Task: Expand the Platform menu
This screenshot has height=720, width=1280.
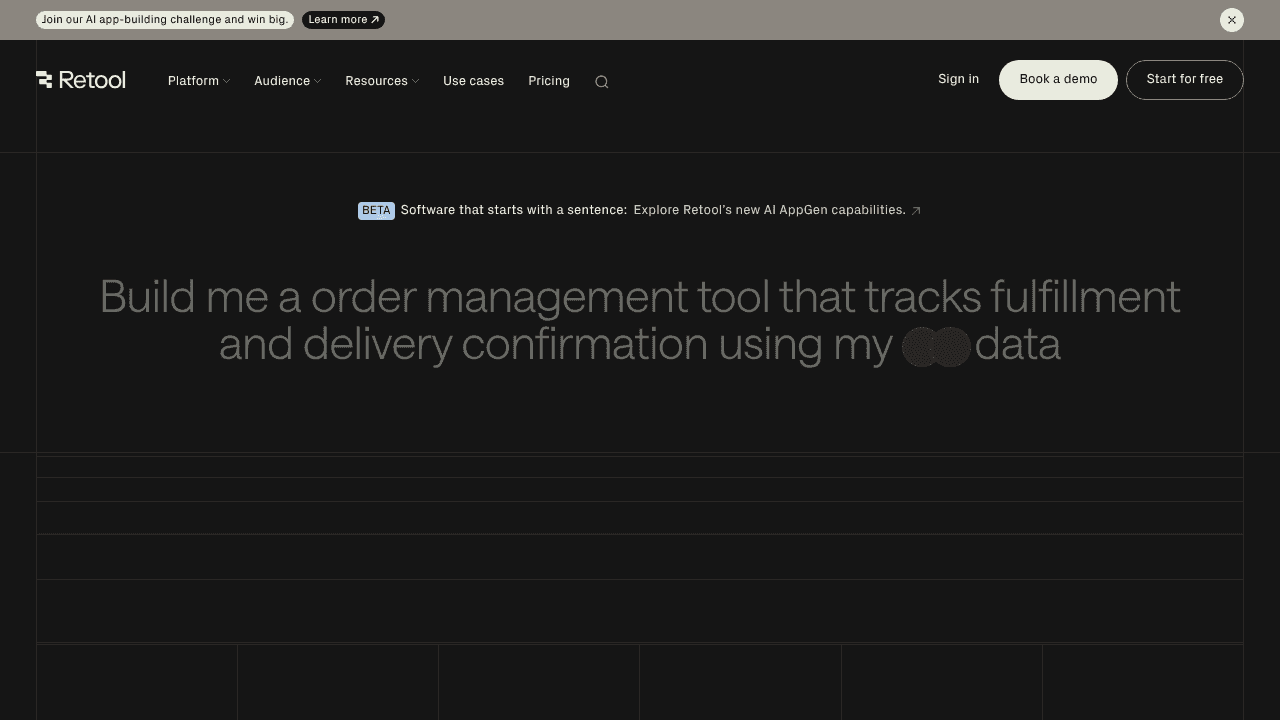Action: pos(198,81)
